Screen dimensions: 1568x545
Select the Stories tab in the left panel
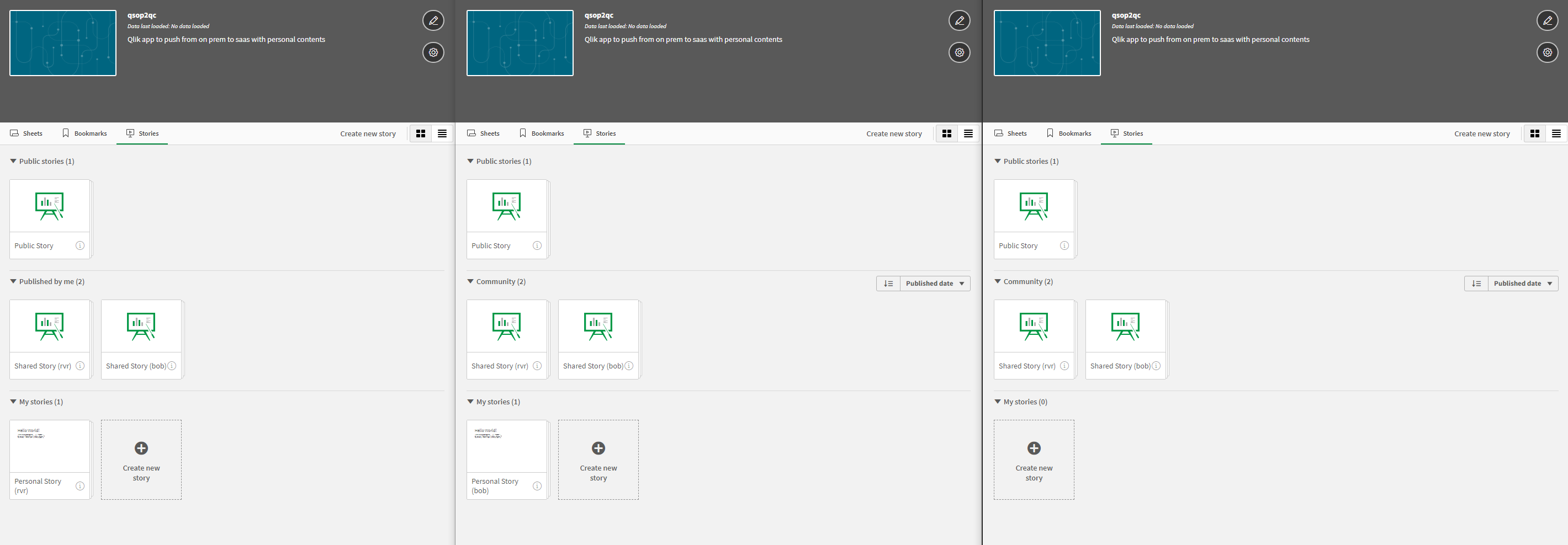[142, 133]
